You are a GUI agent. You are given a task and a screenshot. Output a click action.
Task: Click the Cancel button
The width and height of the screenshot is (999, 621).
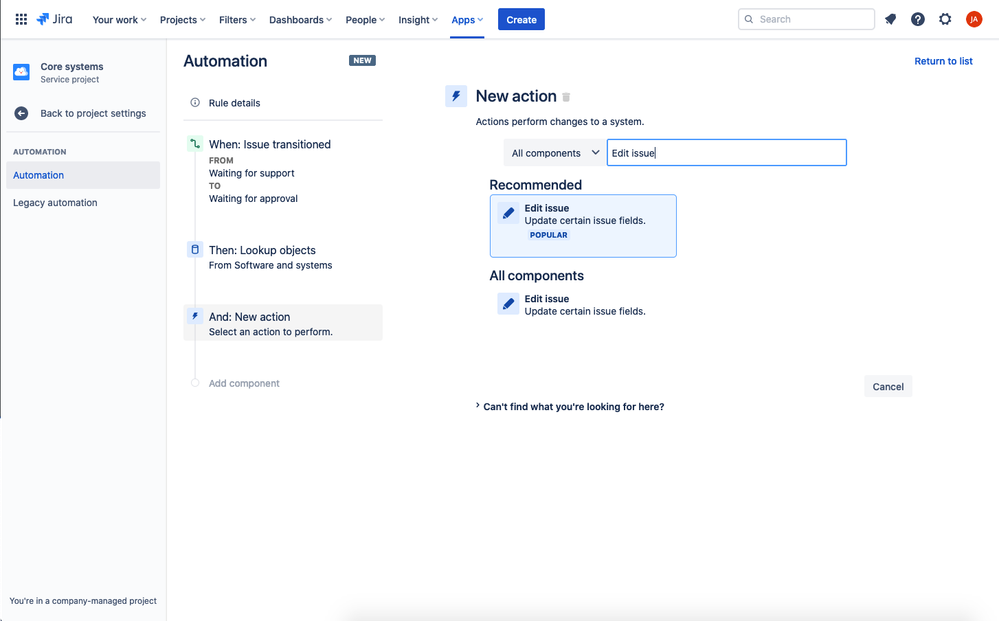point(888,387)
